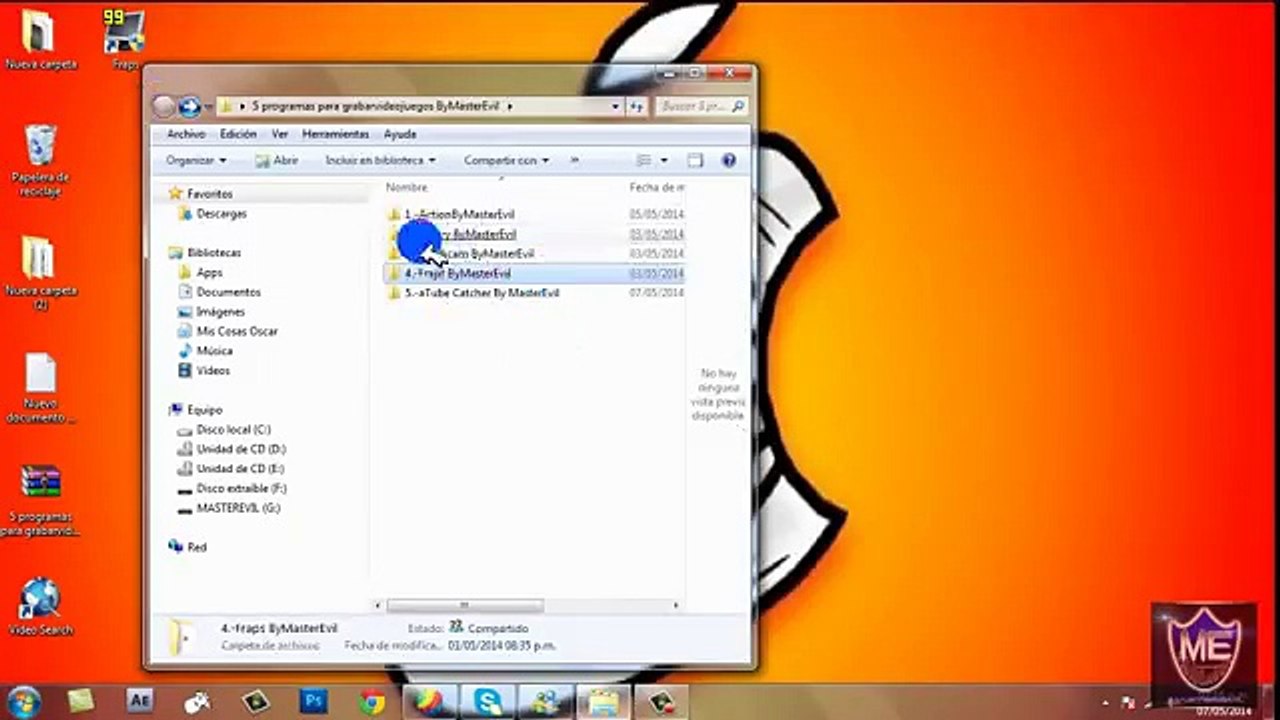Click the Explorer forward navigation button

coord(189,106)
